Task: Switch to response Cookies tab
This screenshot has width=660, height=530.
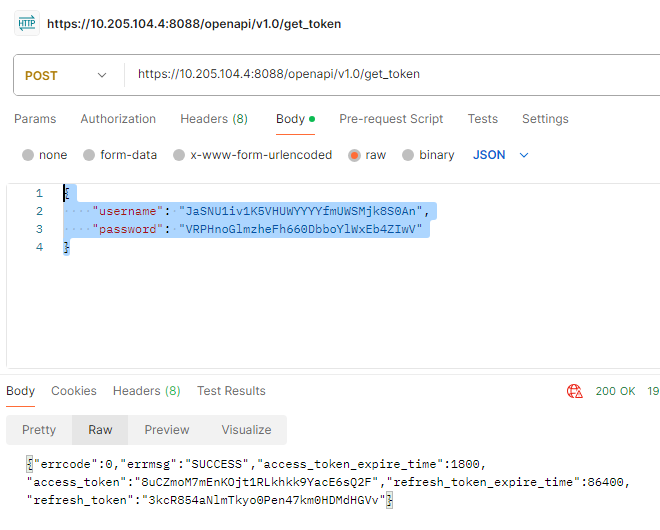Action: [74, 391]
